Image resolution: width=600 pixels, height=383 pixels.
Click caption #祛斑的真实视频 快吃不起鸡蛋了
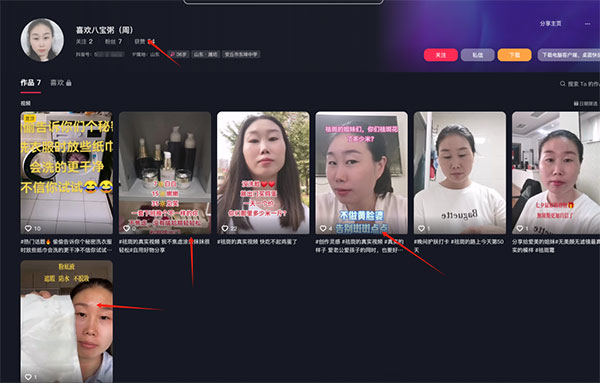click(257, 242)
